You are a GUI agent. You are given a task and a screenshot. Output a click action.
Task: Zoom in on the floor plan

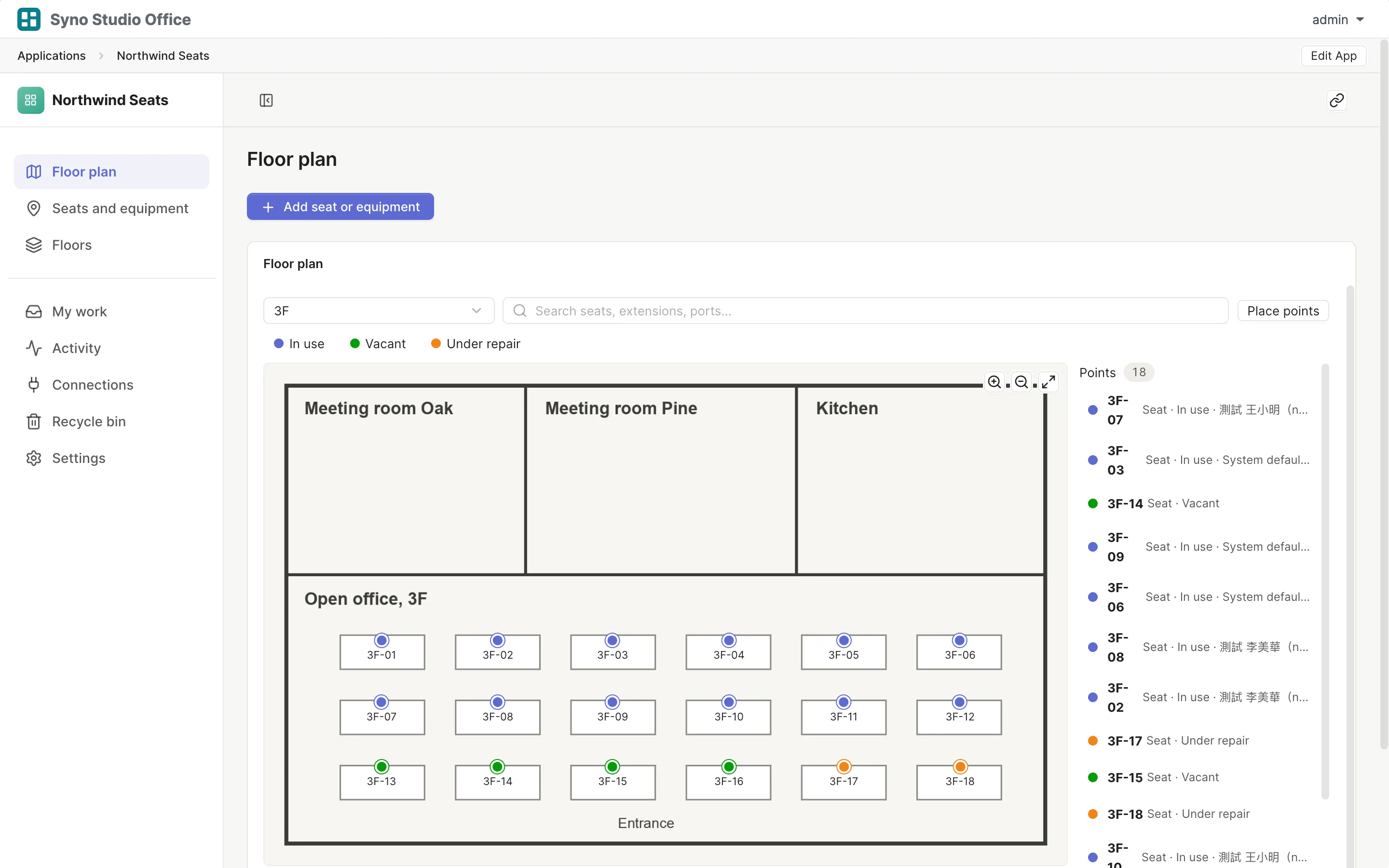click(994, 382)
